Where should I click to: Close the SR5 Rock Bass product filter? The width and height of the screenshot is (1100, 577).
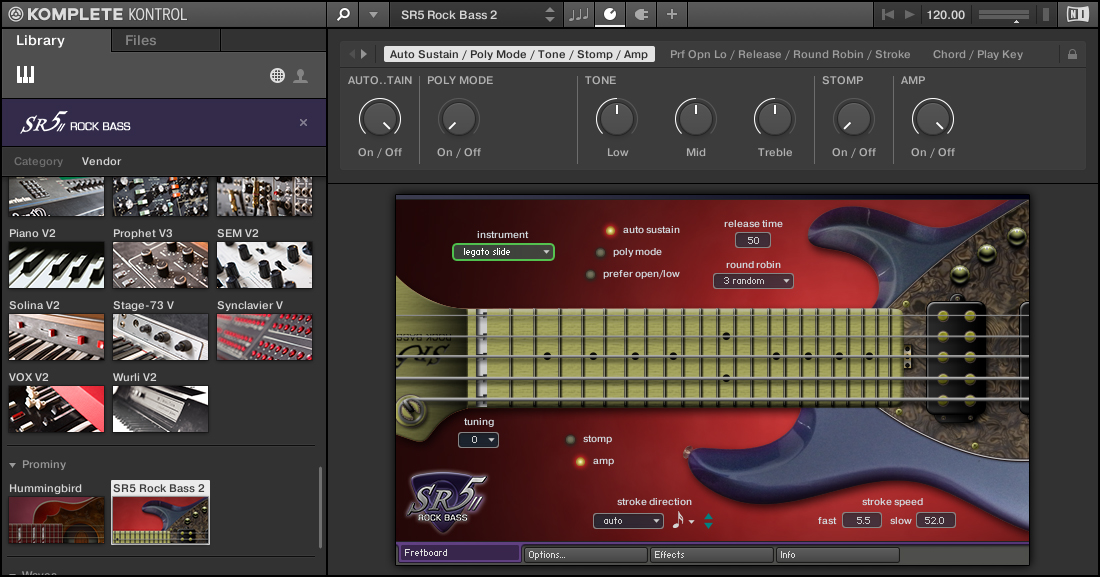click(303, 122)
